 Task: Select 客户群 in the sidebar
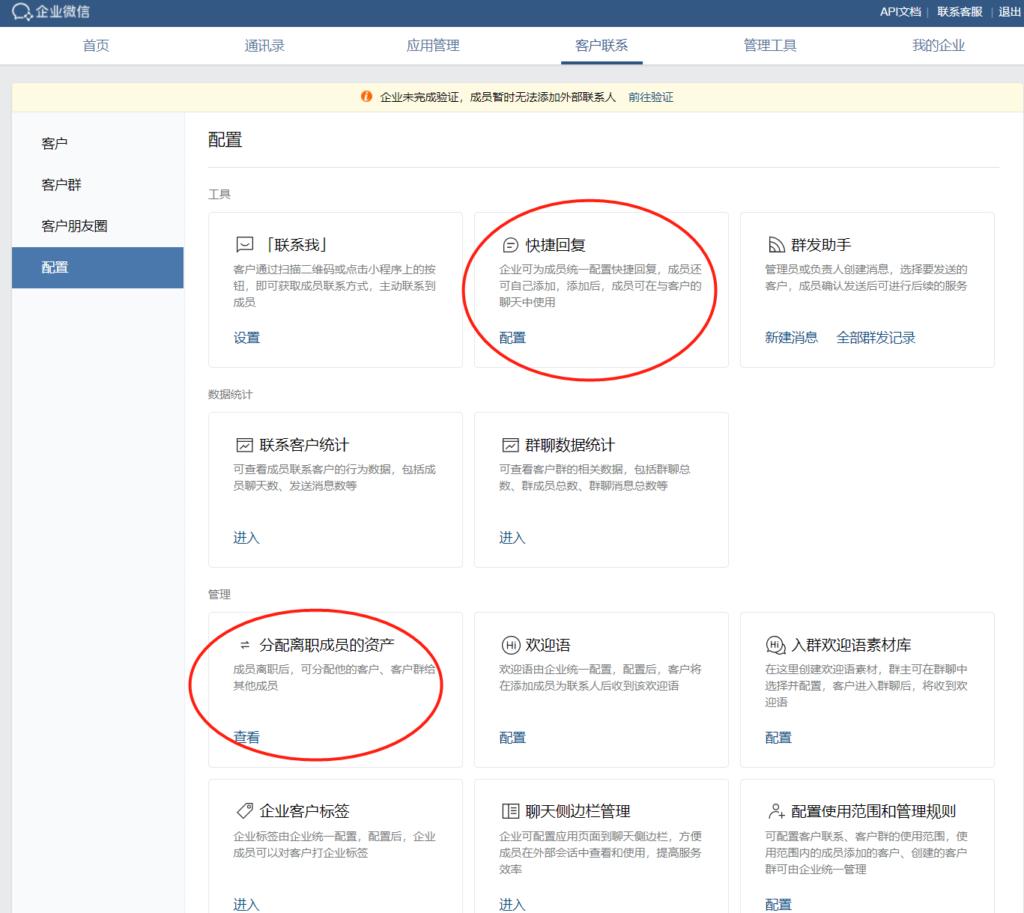62,183
